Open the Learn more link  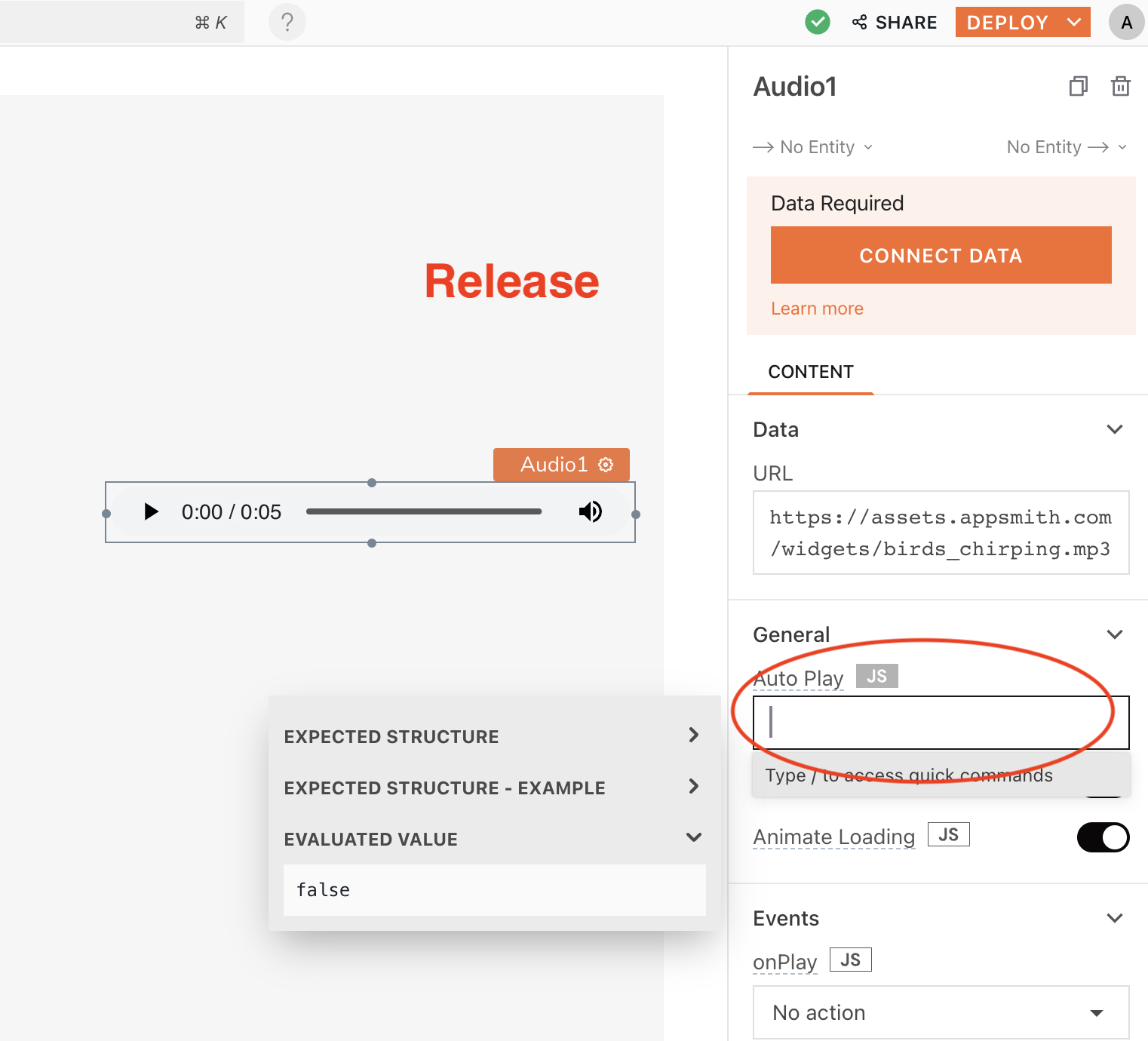tap(817, 308)
